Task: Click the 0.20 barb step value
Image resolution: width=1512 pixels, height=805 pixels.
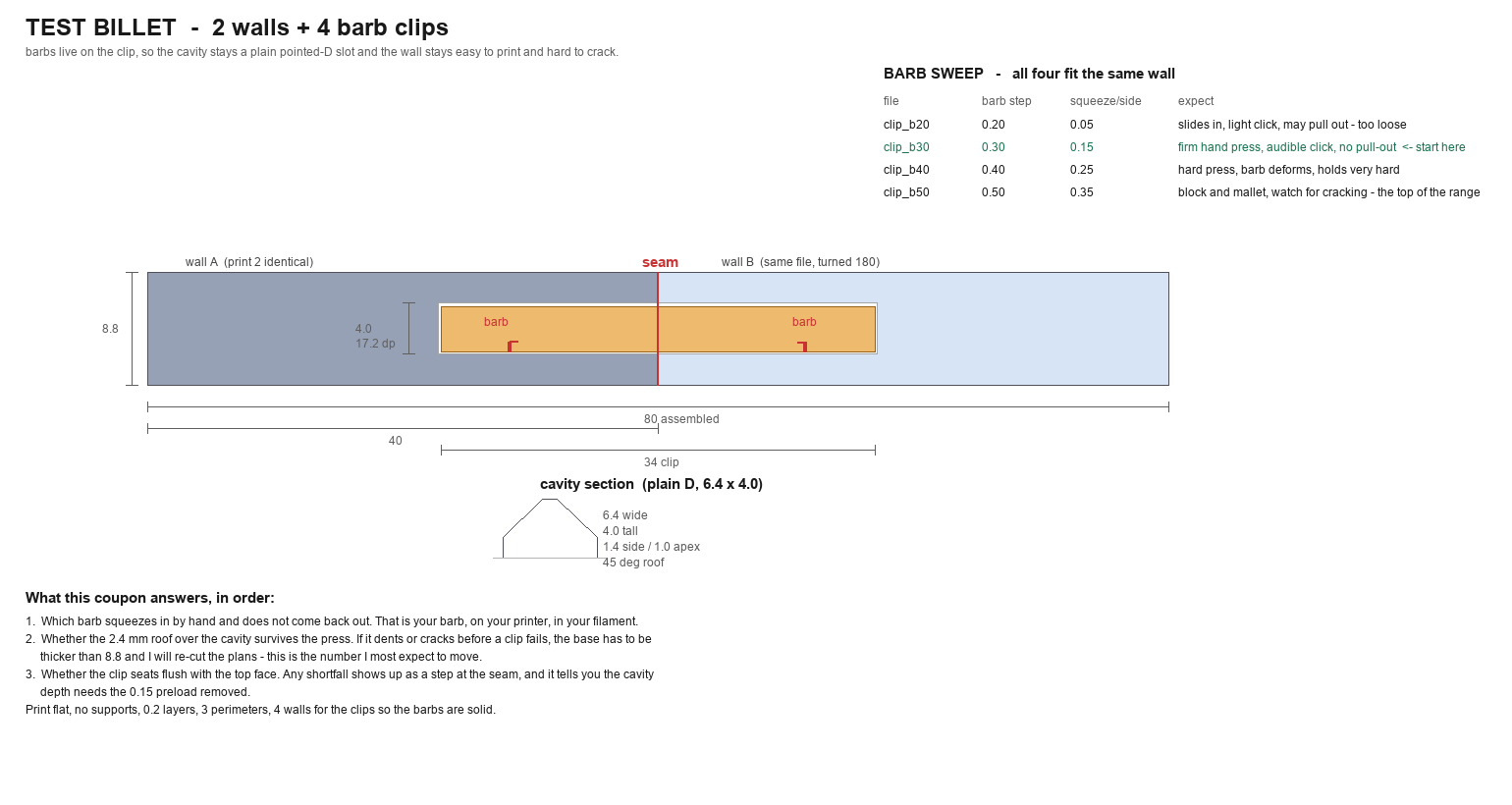Action: [x=994, y=125]
